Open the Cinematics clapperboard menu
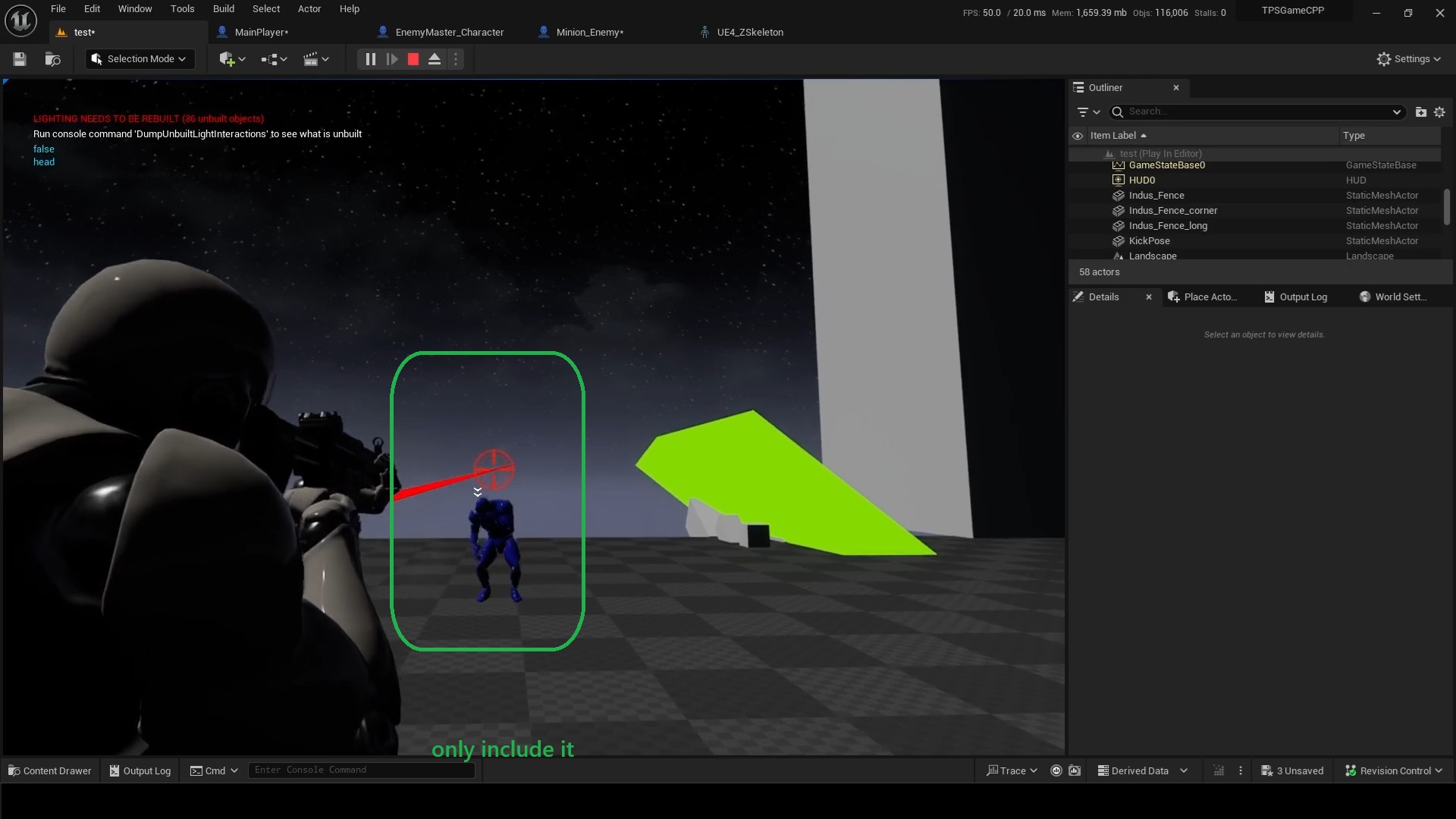Viewport: 1456px width, 819px height. click(x=315, y=59)
